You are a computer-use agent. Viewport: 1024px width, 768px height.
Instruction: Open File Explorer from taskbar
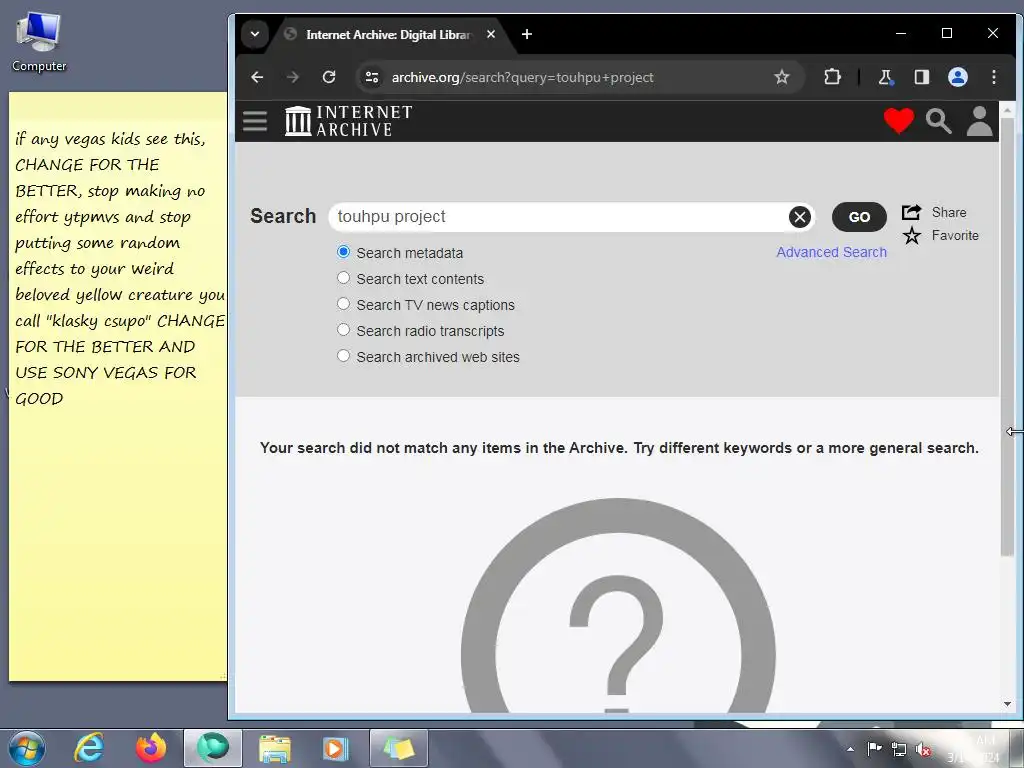point(275,748)
